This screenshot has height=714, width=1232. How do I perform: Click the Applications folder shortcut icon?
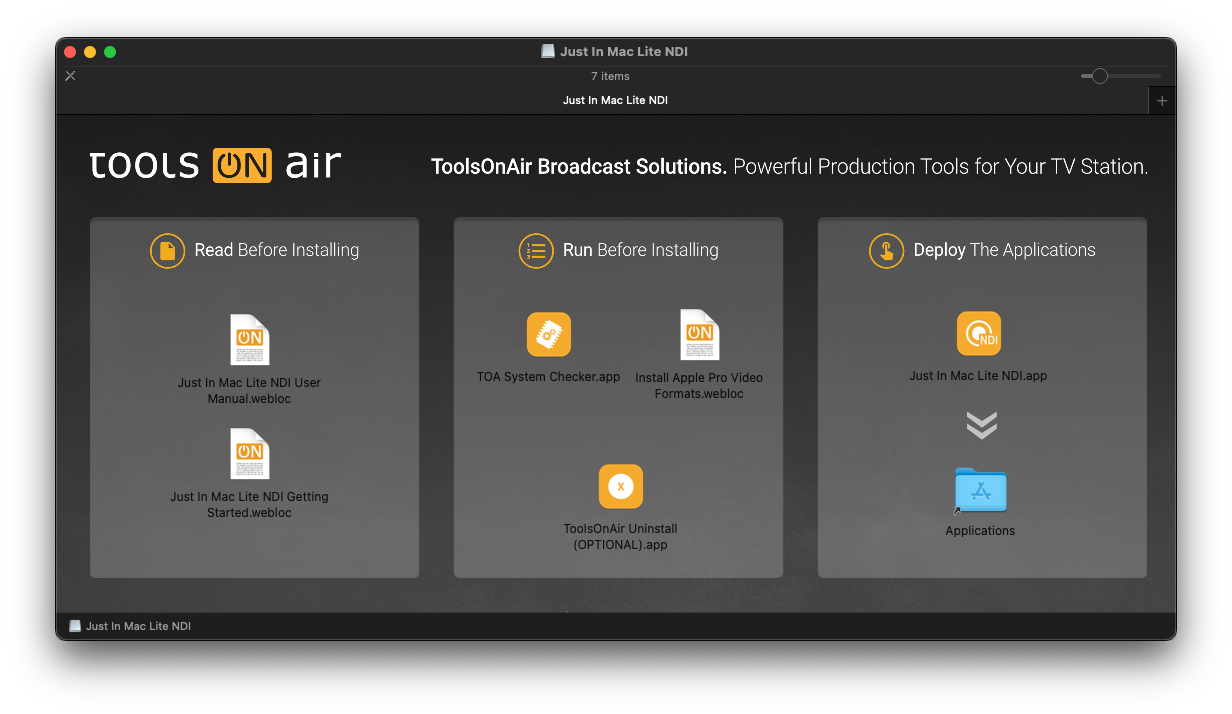[980, 491]
